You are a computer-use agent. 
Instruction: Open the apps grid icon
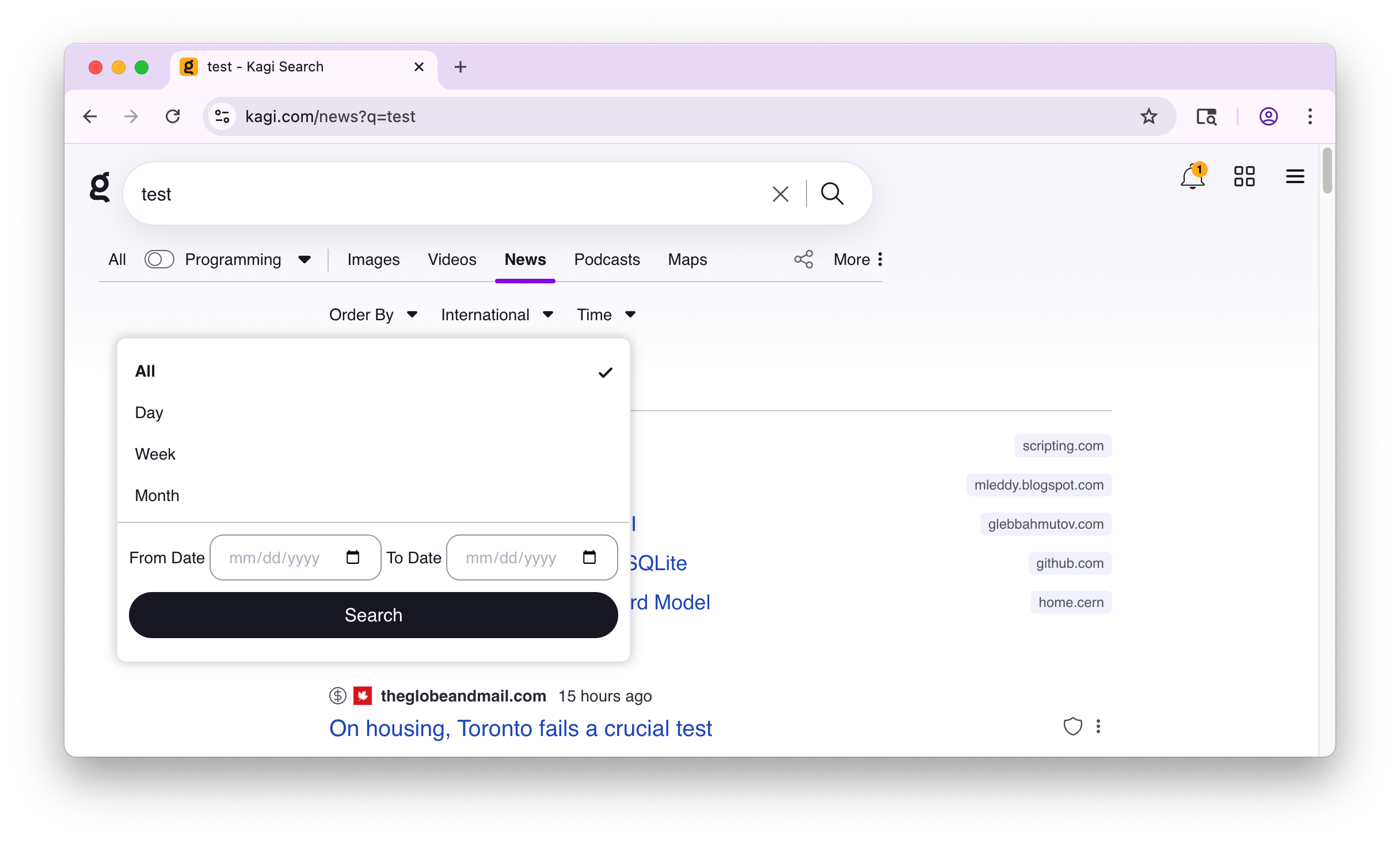1244,177
